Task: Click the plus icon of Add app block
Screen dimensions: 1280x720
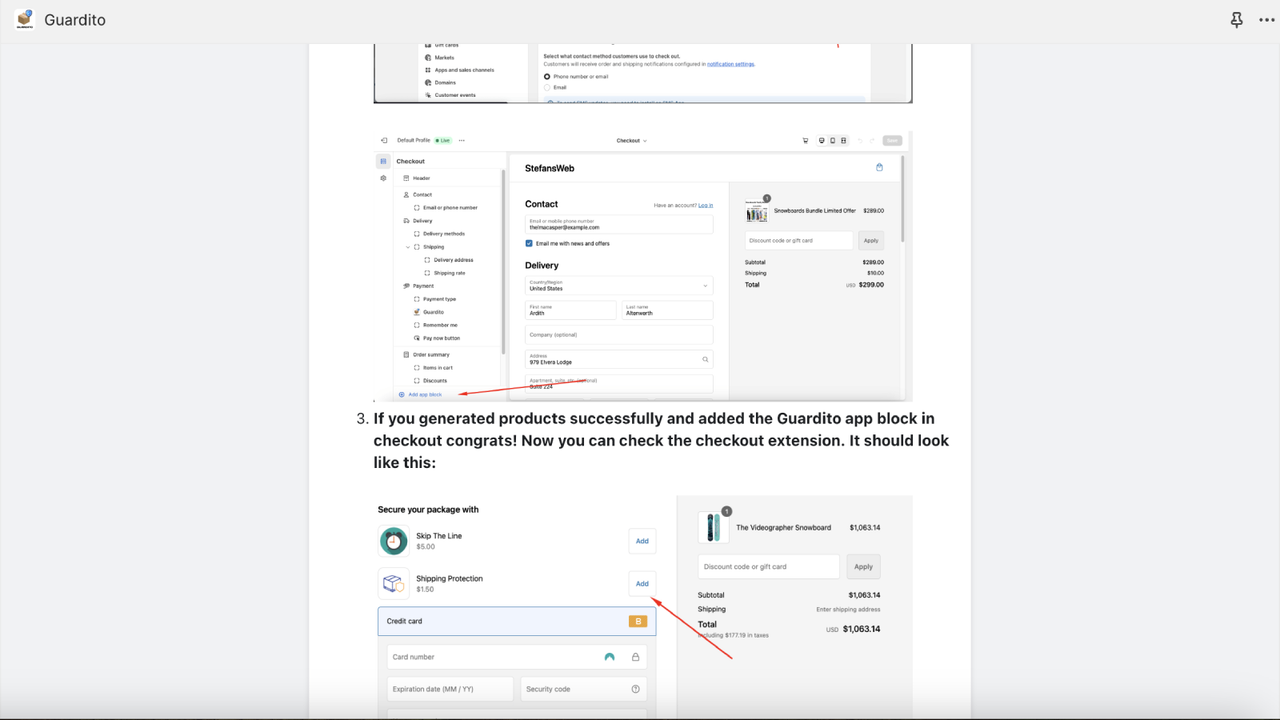Action: pos(402,394)
